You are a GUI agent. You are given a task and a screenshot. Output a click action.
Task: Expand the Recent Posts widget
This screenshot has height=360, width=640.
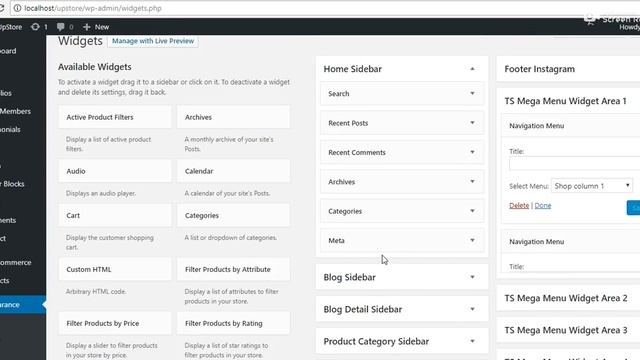pos(472,123)
